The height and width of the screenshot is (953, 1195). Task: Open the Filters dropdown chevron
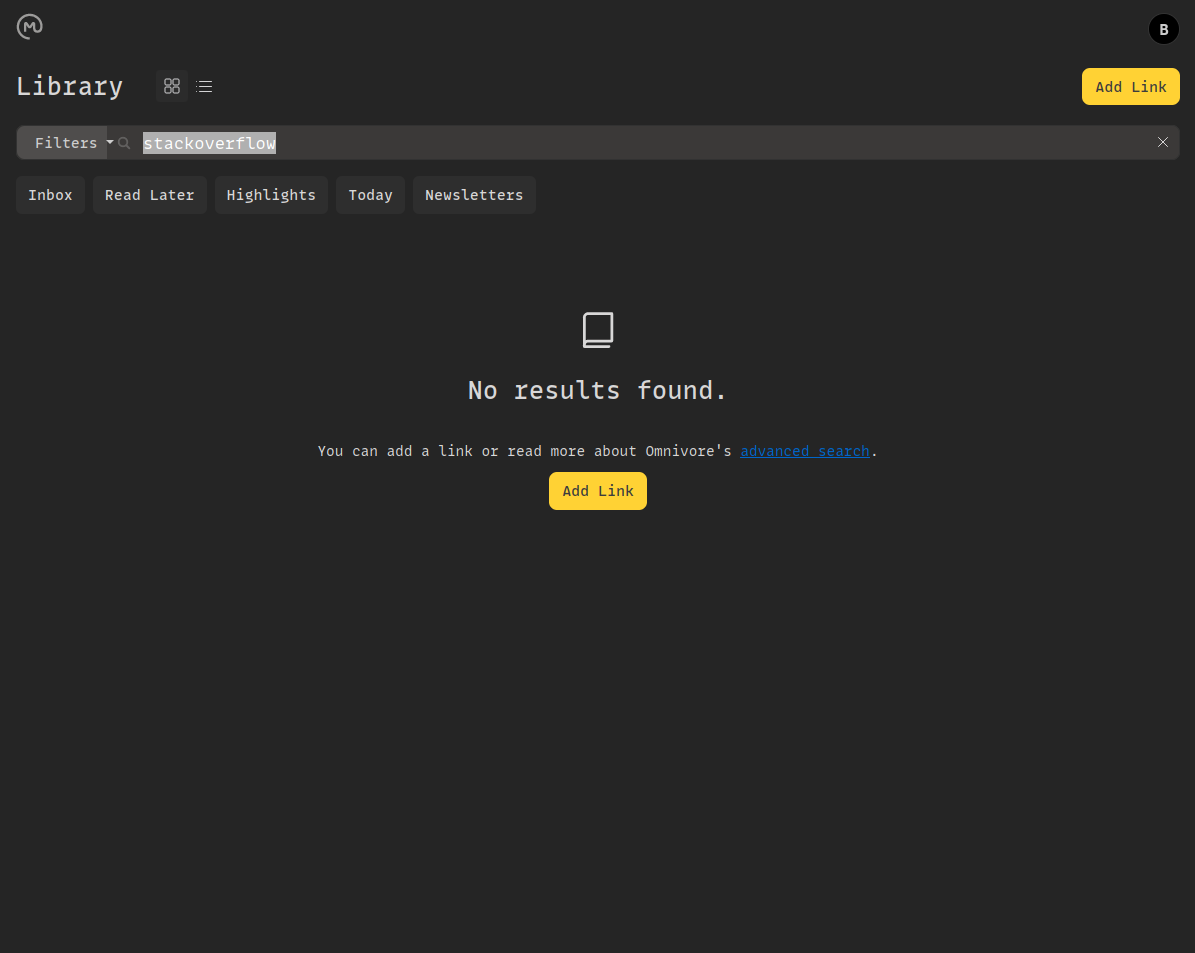(x=109, y=142)
